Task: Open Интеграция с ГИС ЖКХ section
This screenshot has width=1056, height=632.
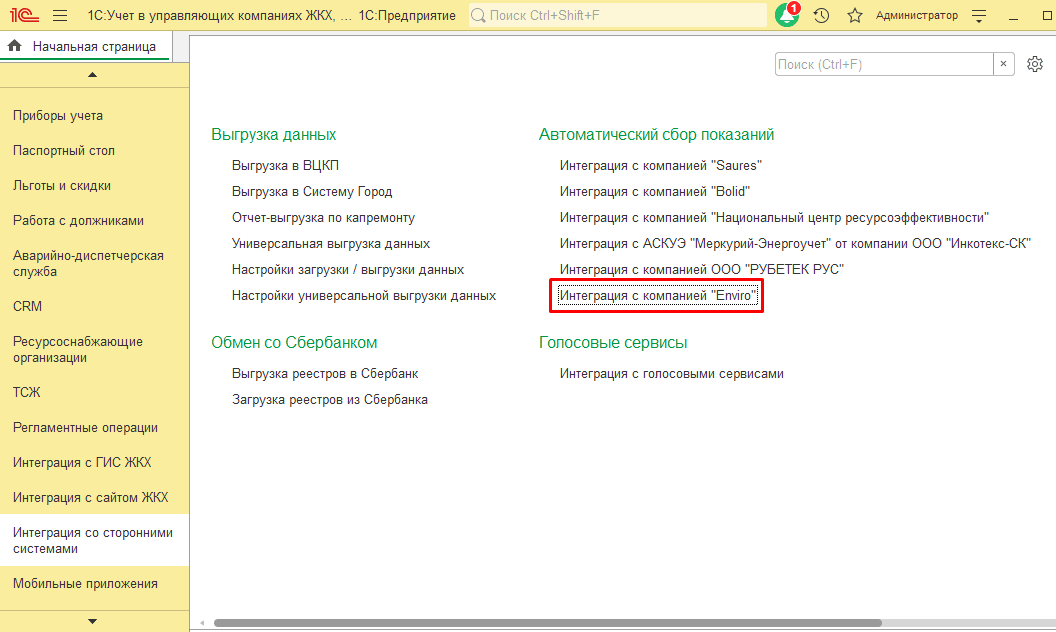Action: (82, 462)
